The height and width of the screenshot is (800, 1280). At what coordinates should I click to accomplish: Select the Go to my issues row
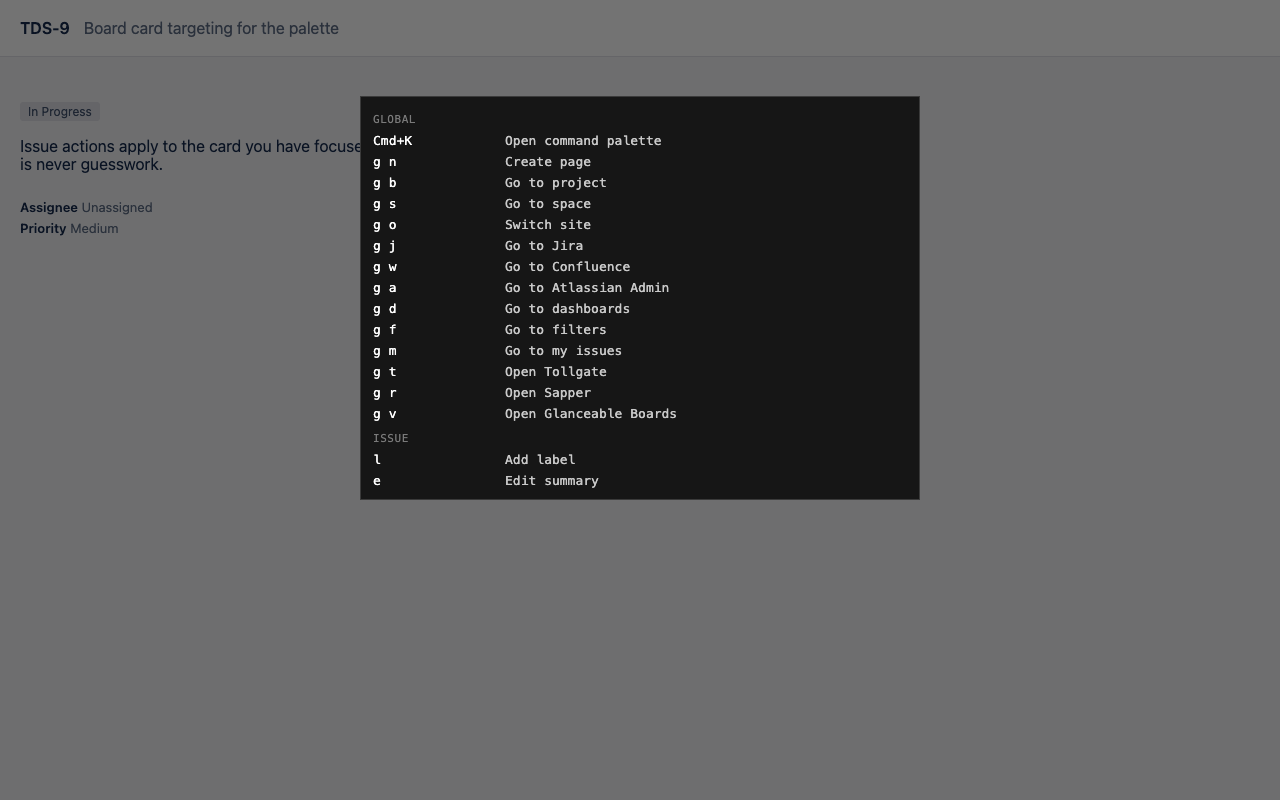pyautogui.click(x=640, y=351)
